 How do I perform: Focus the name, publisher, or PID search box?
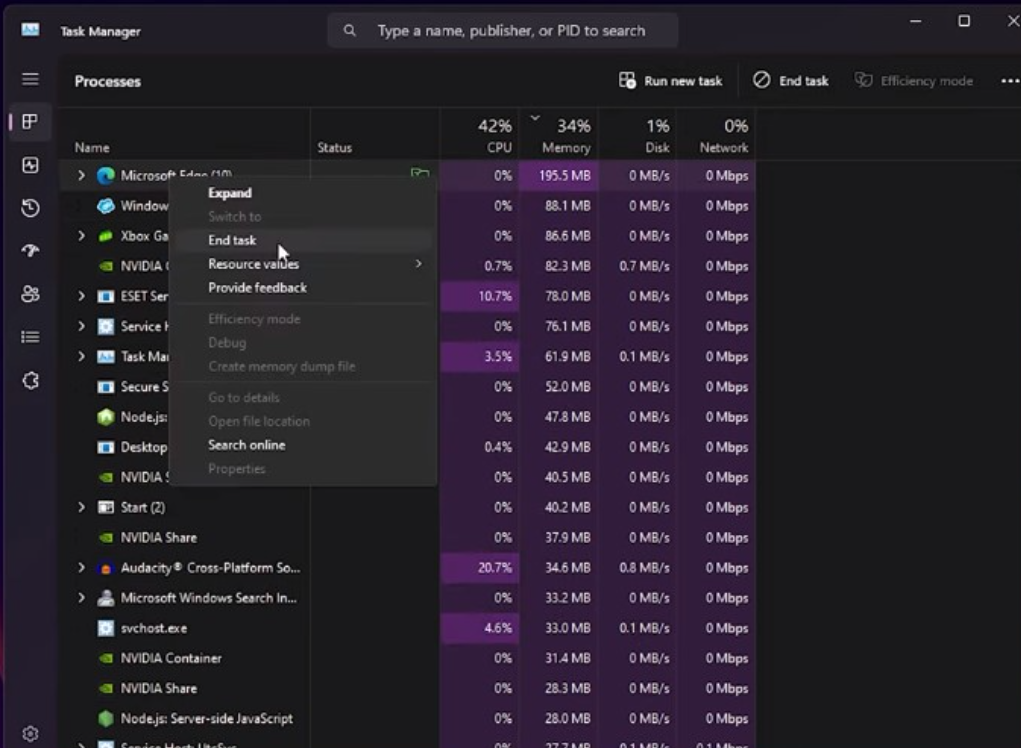(503, 31)
